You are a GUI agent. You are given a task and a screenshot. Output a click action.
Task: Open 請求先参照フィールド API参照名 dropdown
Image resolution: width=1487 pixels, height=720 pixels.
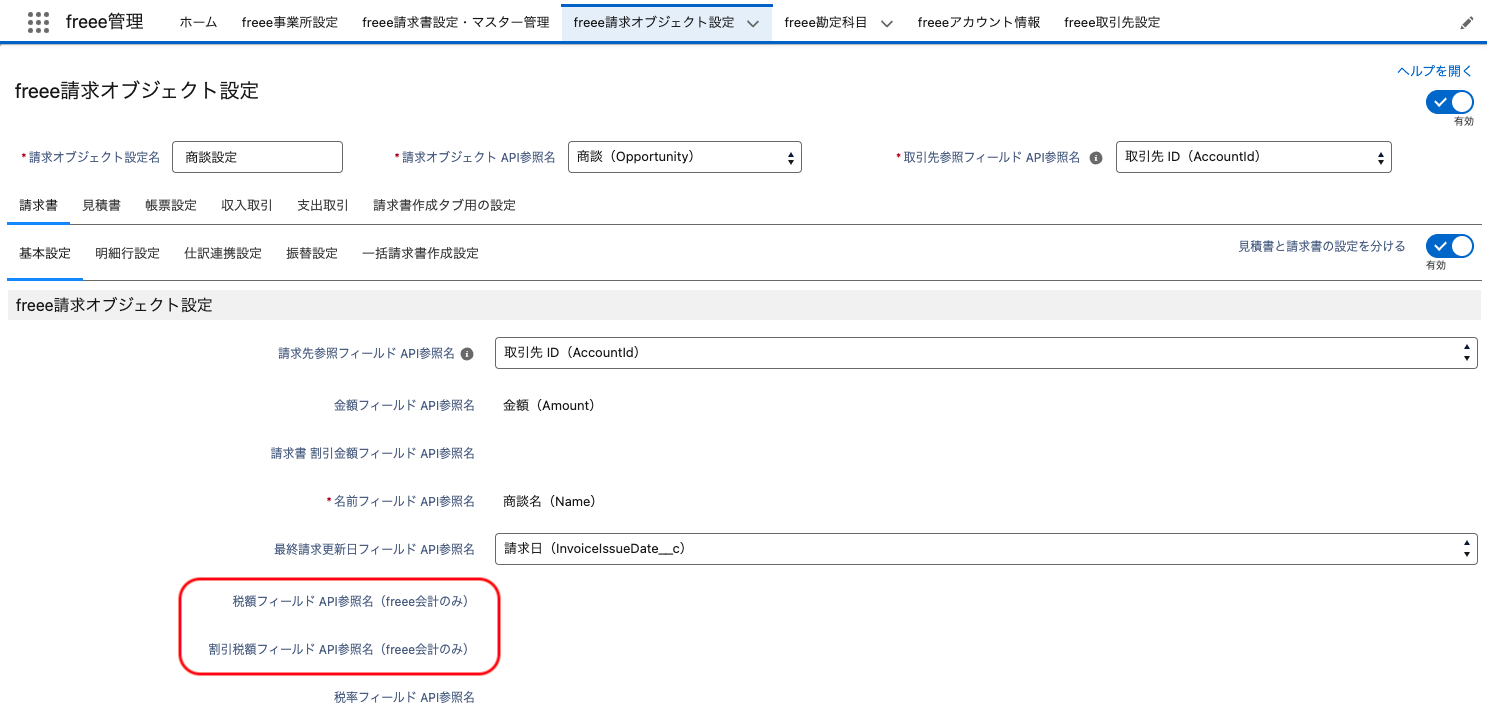click(x=986, y=353)
